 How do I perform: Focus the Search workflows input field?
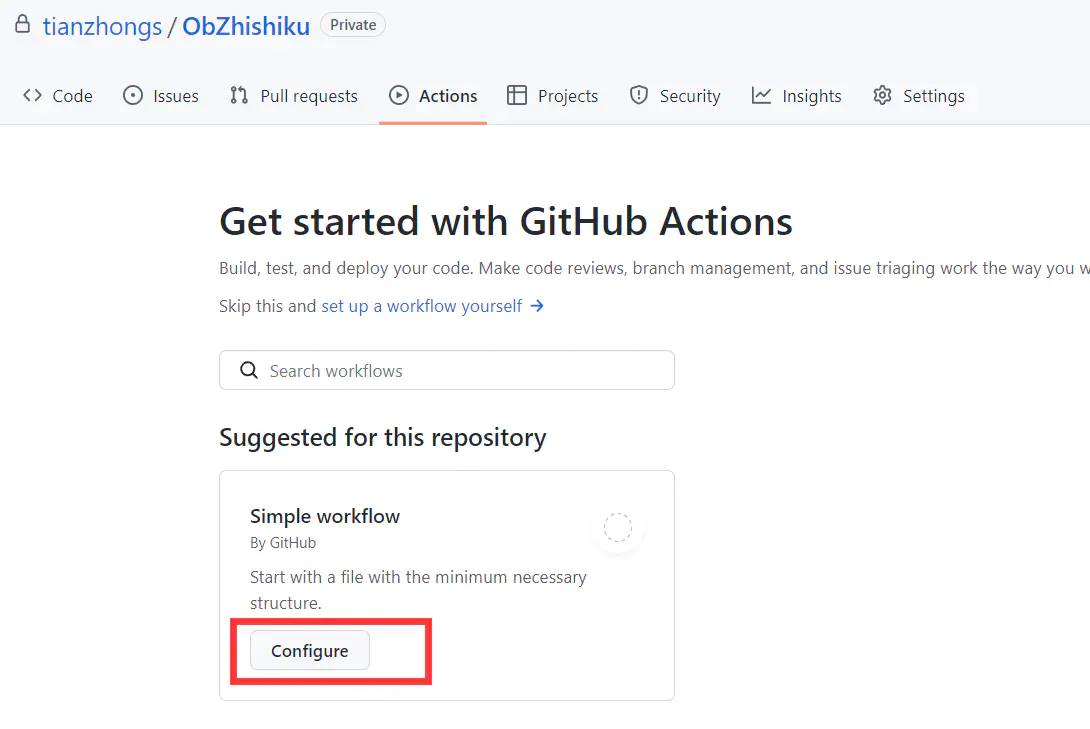pyautogui.click(x=460, y=371)
